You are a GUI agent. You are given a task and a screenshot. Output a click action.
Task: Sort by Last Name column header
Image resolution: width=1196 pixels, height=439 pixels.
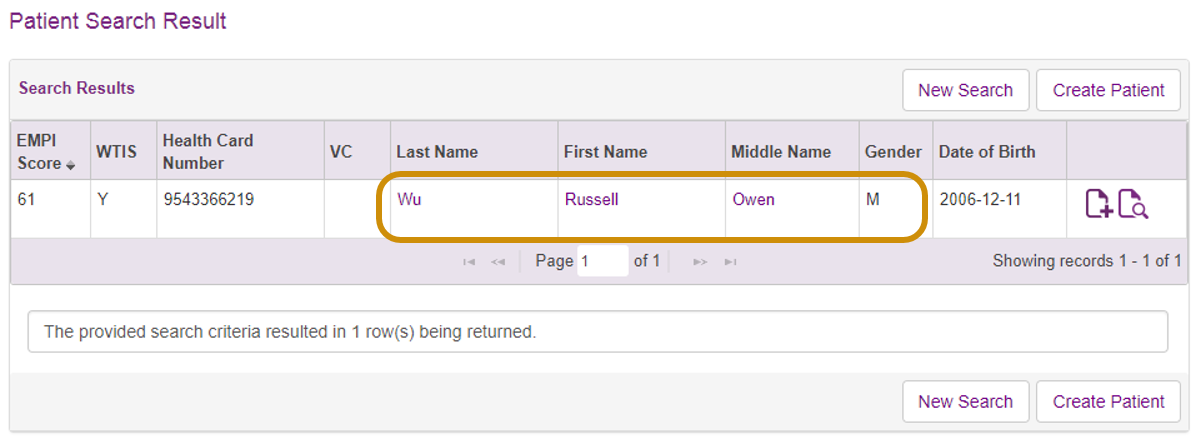tap(437, 152)
